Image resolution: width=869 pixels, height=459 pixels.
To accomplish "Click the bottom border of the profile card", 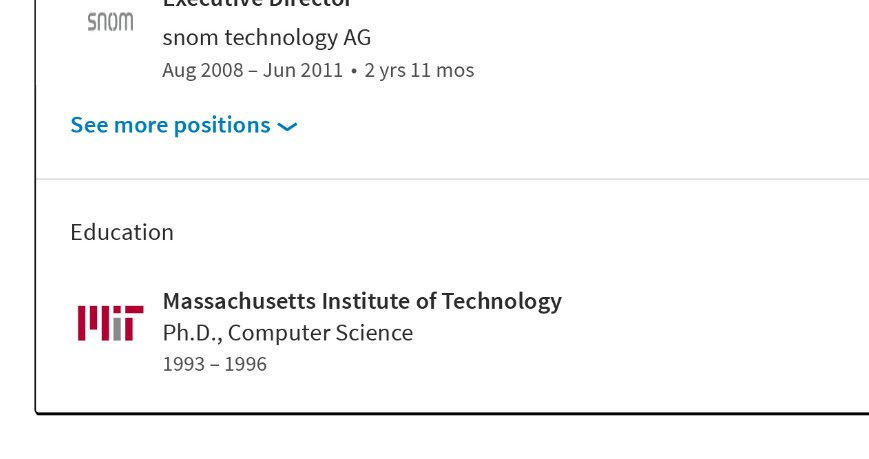I will tap(452, 412).
